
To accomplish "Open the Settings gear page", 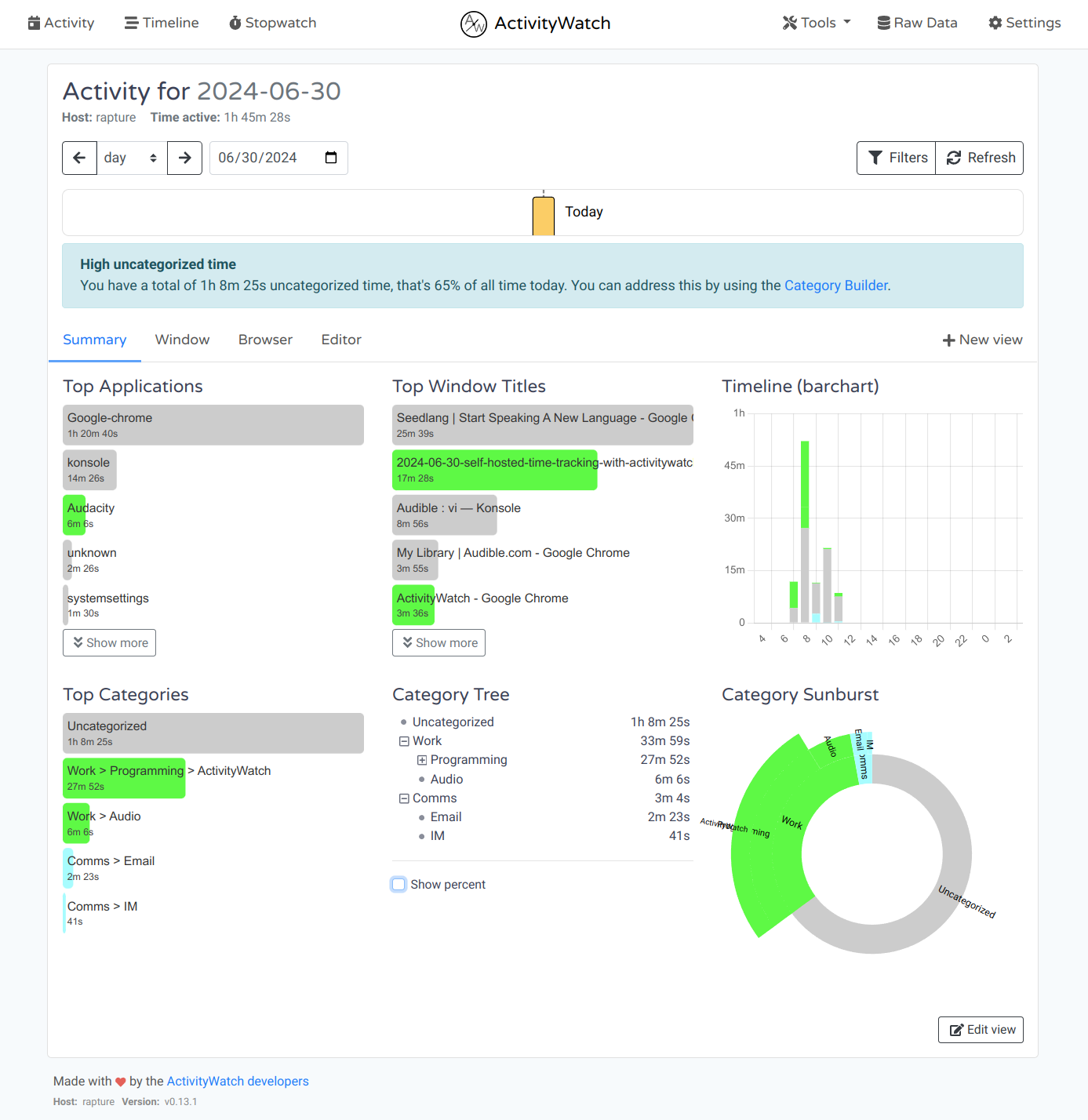I will click(1024, 23).
